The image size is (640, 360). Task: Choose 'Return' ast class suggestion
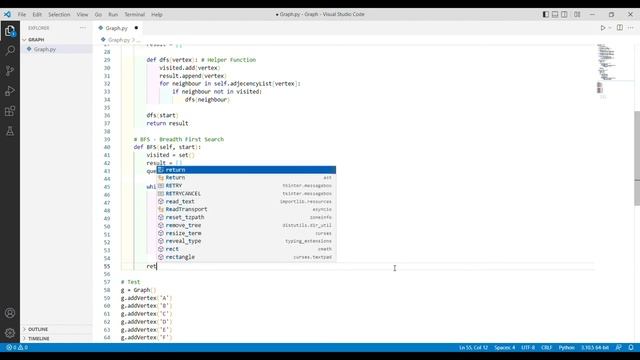[x=246, y=178]
